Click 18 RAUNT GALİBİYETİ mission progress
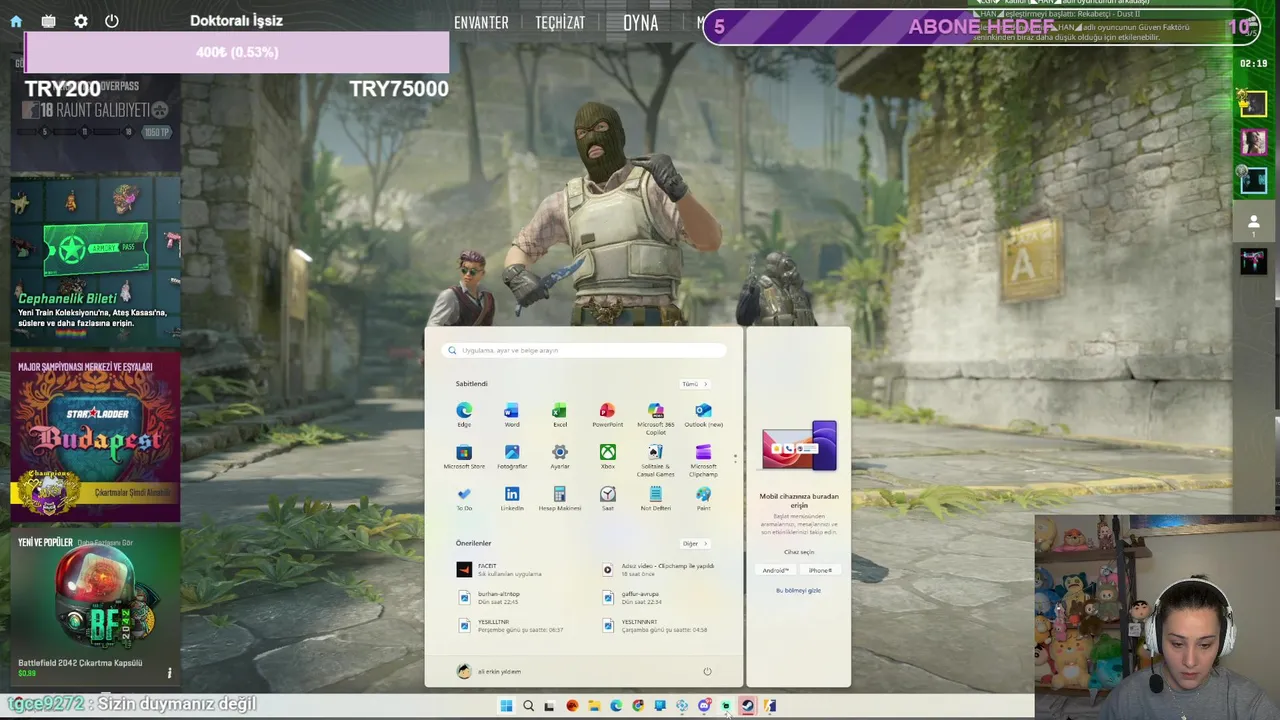This screenshot has height=720, width=1280. (x=96, y=110)
